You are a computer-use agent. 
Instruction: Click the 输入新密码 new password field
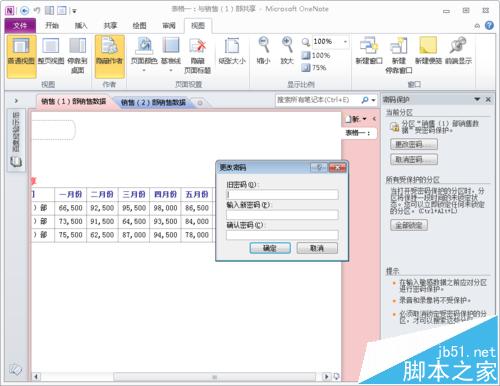pyautogui.click(x=282, y=215)
